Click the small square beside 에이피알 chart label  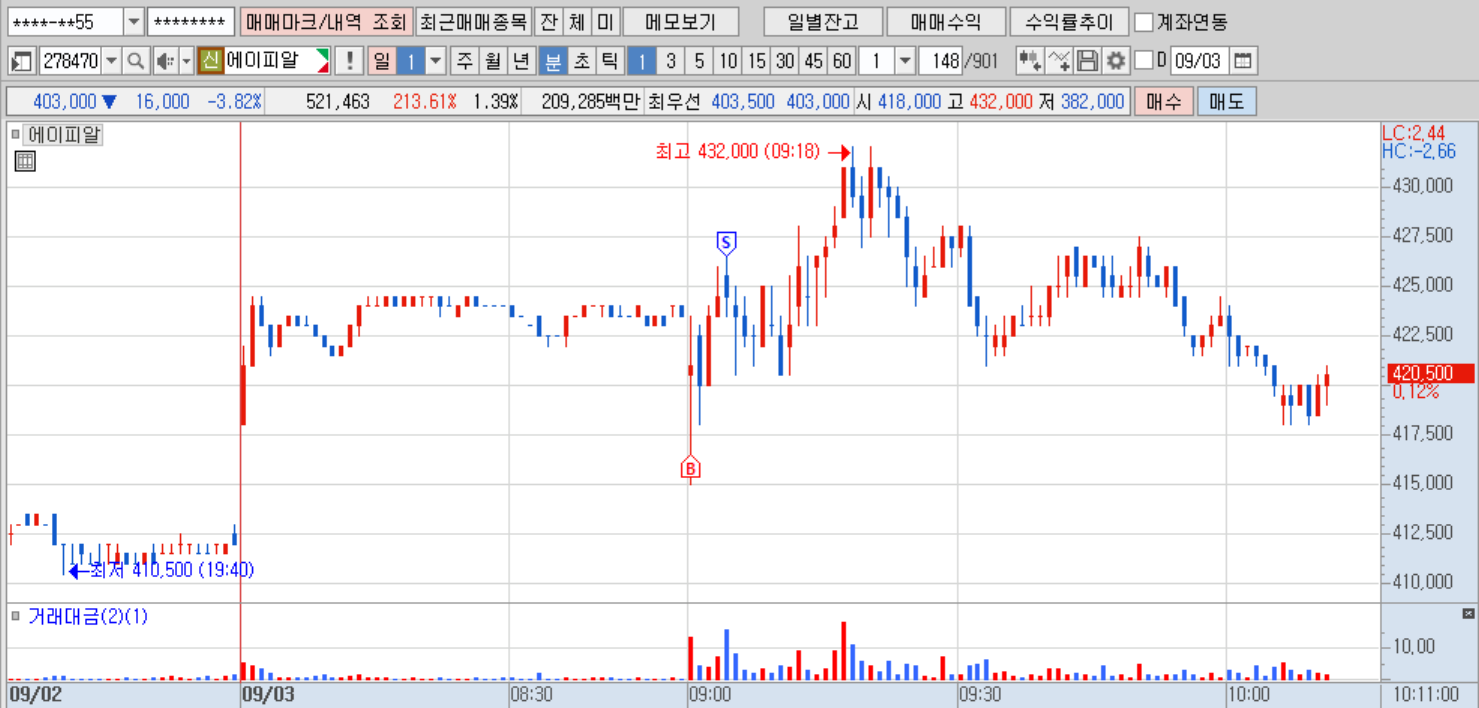pos(16,133)
